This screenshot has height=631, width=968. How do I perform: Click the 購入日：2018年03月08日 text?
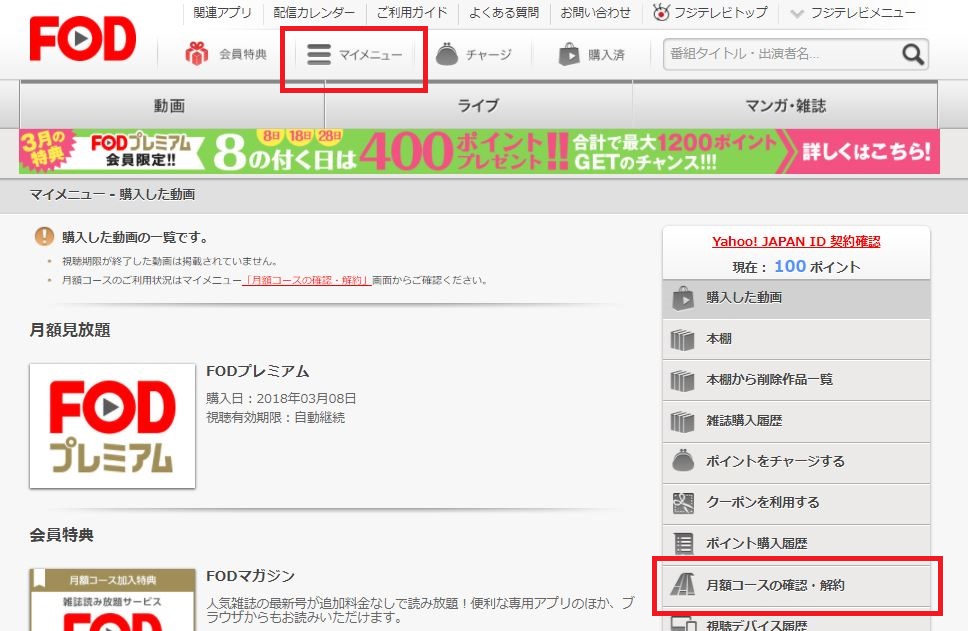click(x=281, y=399)
